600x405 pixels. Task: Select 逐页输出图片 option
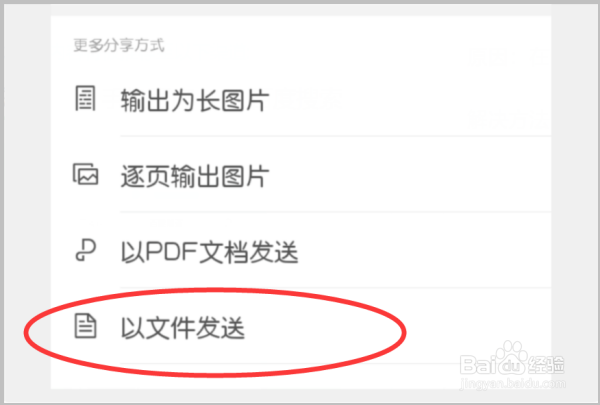point(195,176)
